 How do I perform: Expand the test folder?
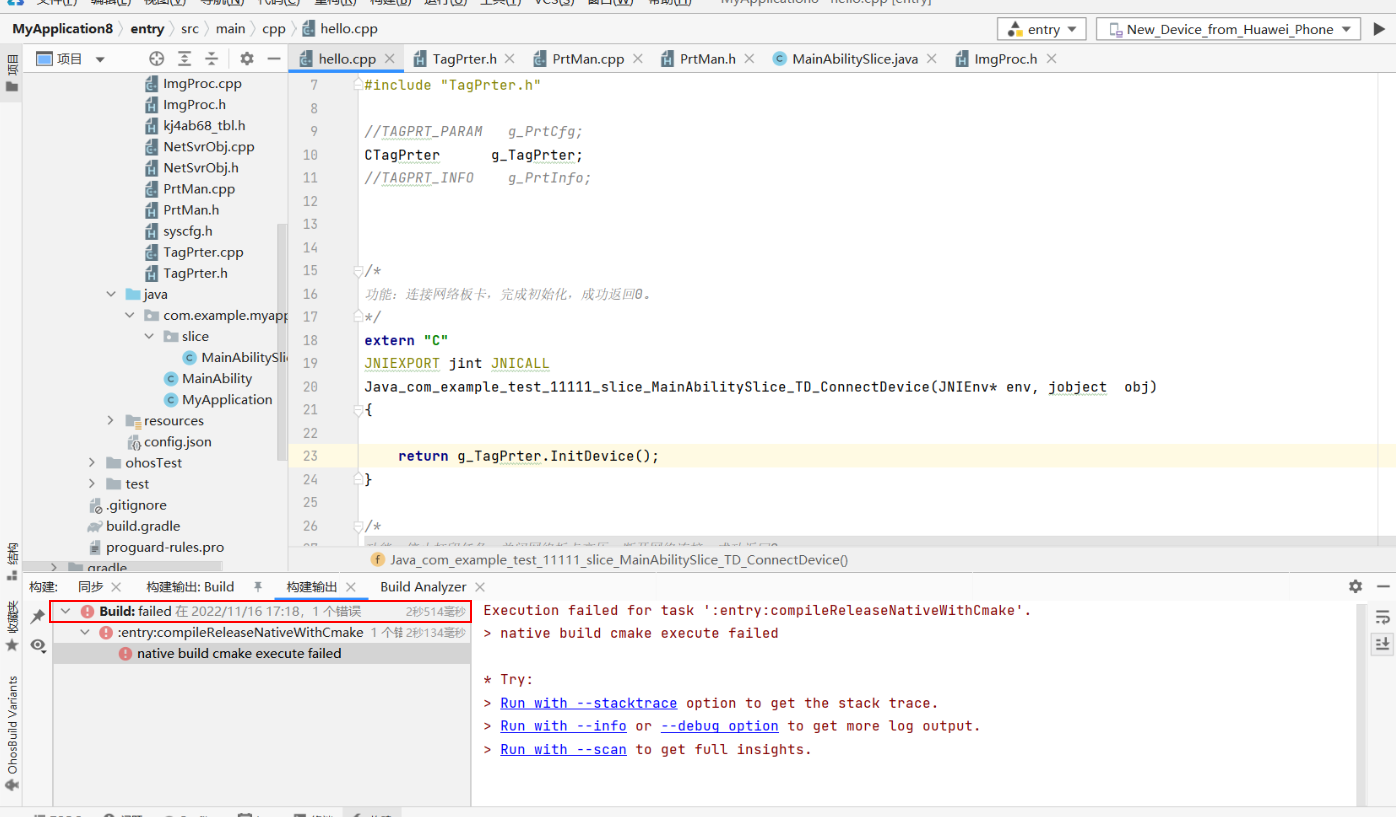92,483
